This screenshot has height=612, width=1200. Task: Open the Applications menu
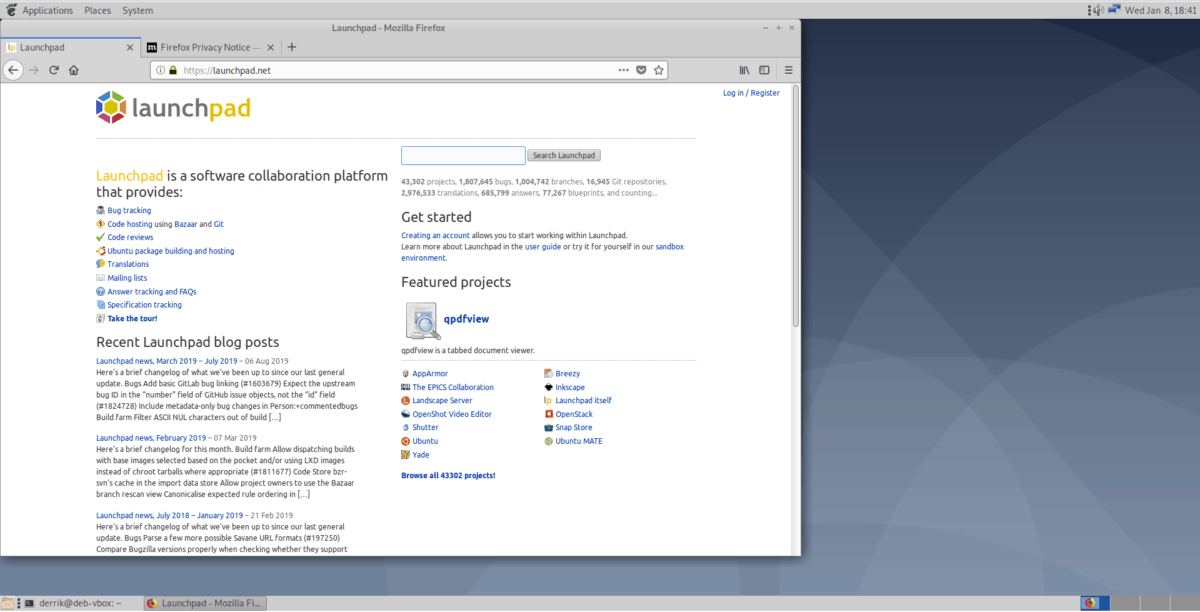point(45,10)
